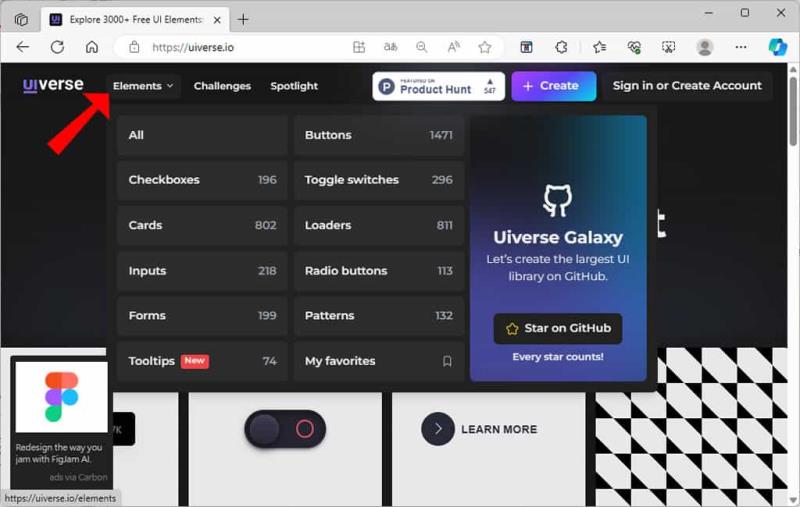This screenshot has height=507, width=800.
Task: Collapse the Elements dropdown menu
Action: pyautogui.click(x=143, y=86)
